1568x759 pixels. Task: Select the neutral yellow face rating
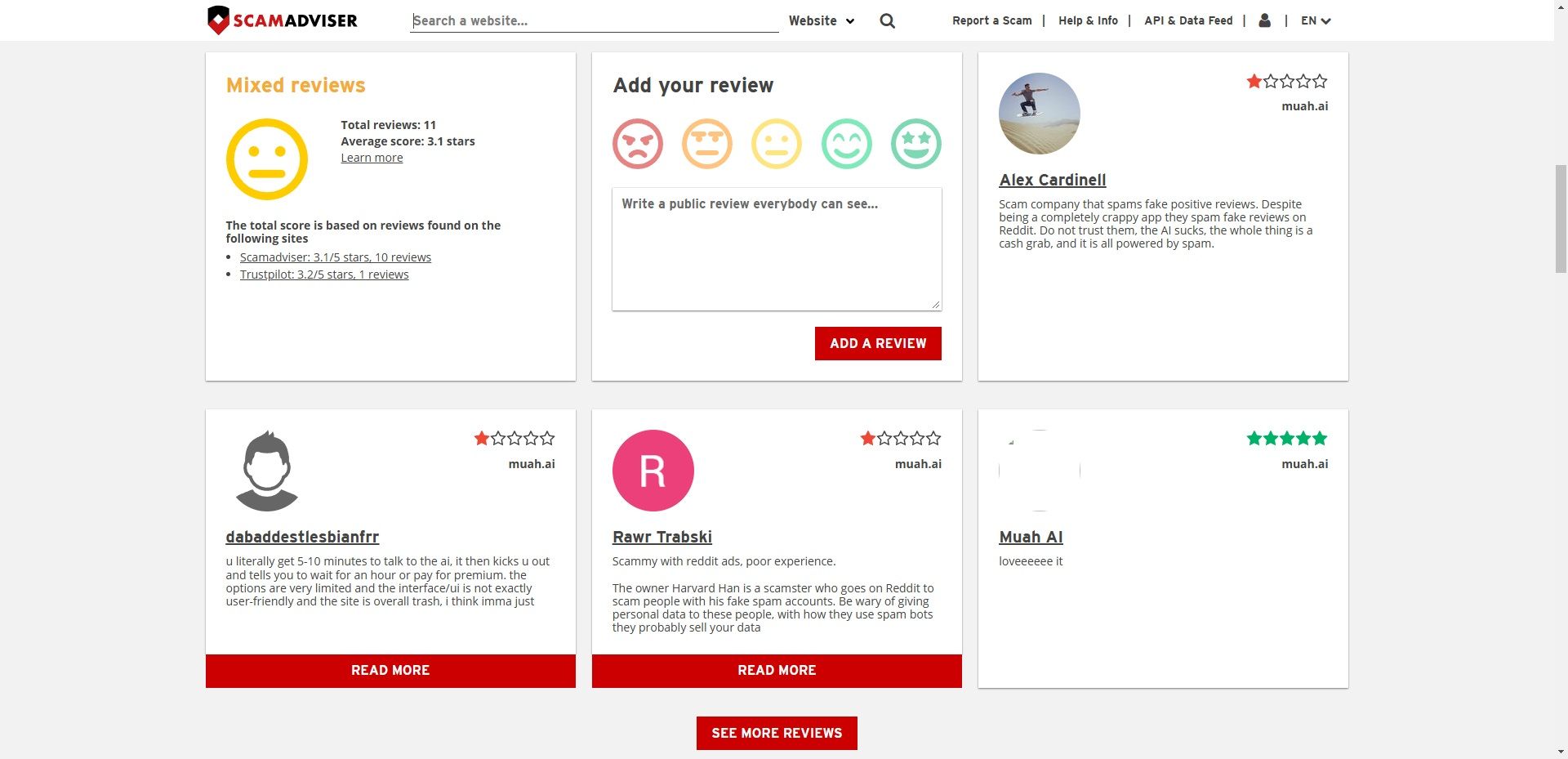click(777, 144)
